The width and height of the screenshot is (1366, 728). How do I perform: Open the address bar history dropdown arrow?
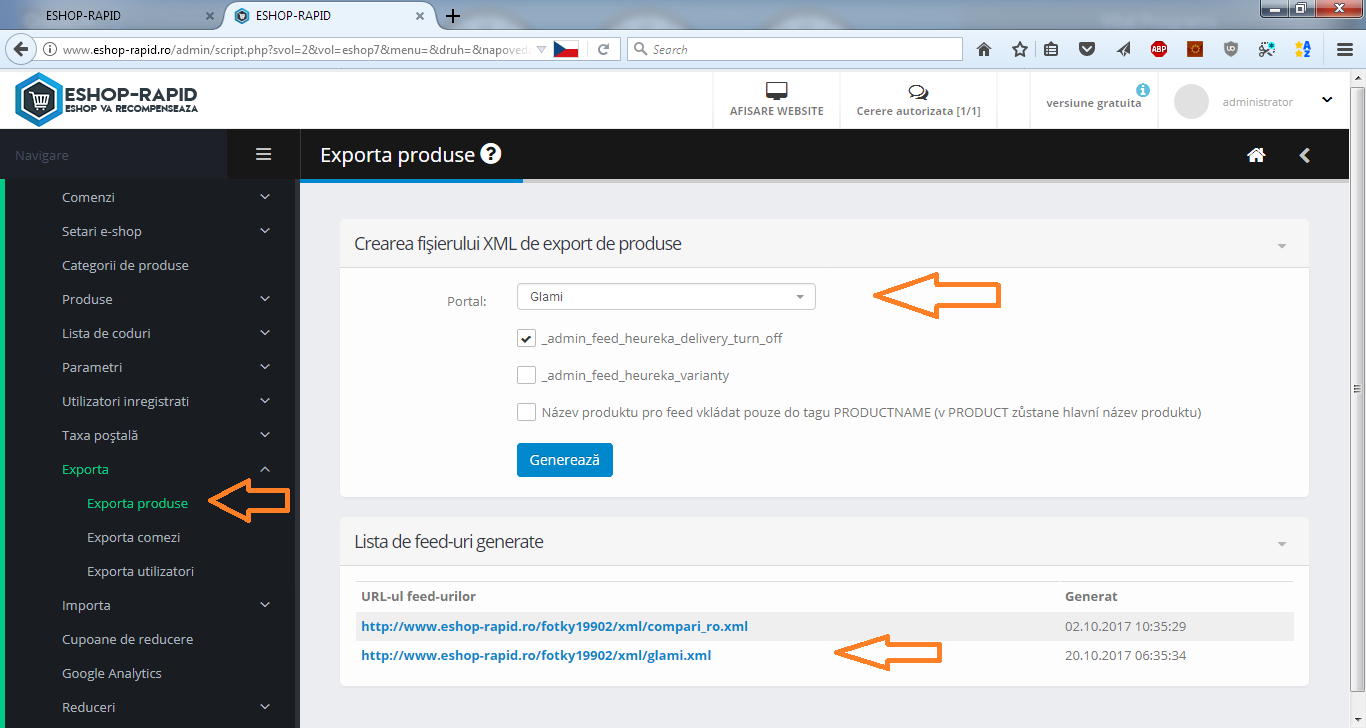541,49
